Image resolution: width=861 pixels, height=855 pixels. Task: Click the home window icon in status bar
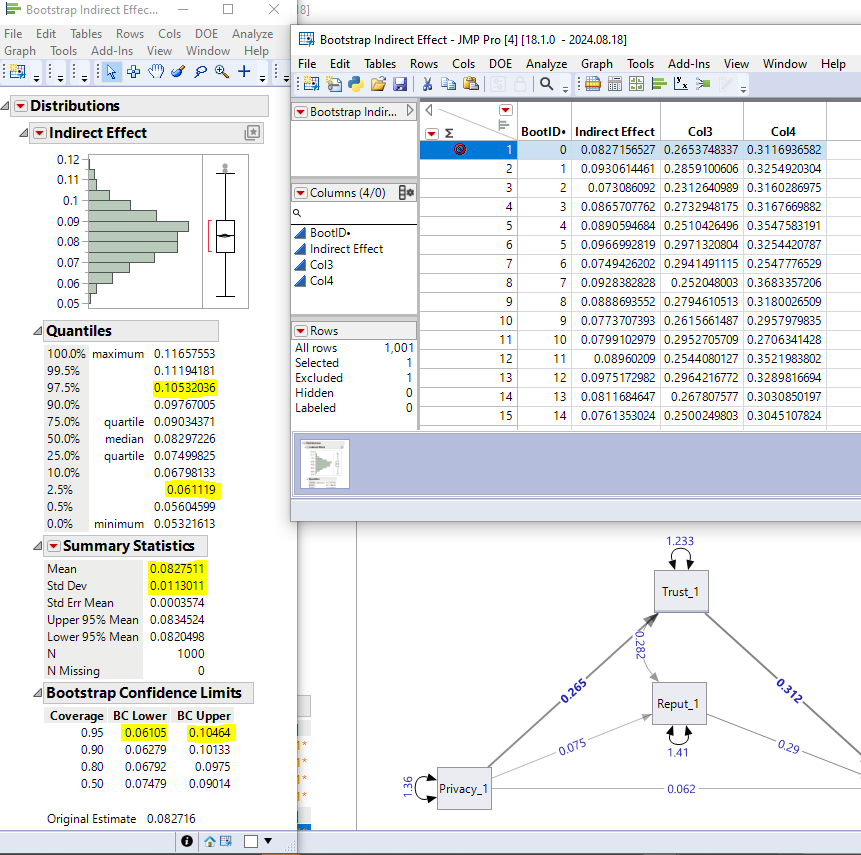tap(211, 841)
